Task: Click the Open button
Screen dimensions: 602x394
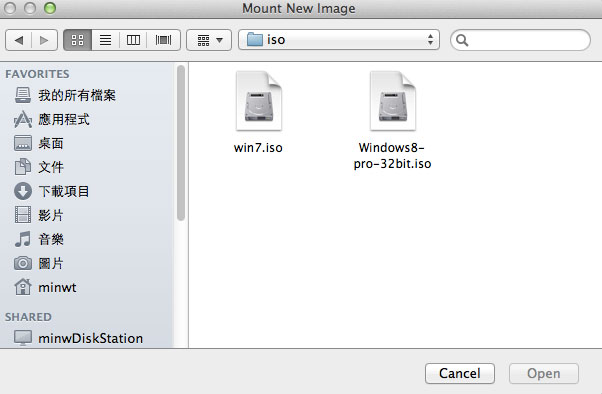Action: coord(544,373)
